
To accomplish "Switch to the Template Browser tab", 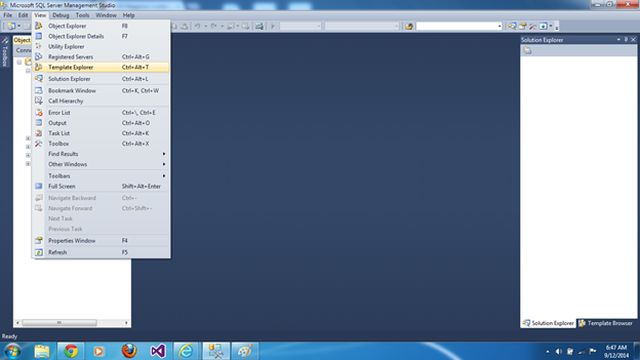I will point(605,323).
